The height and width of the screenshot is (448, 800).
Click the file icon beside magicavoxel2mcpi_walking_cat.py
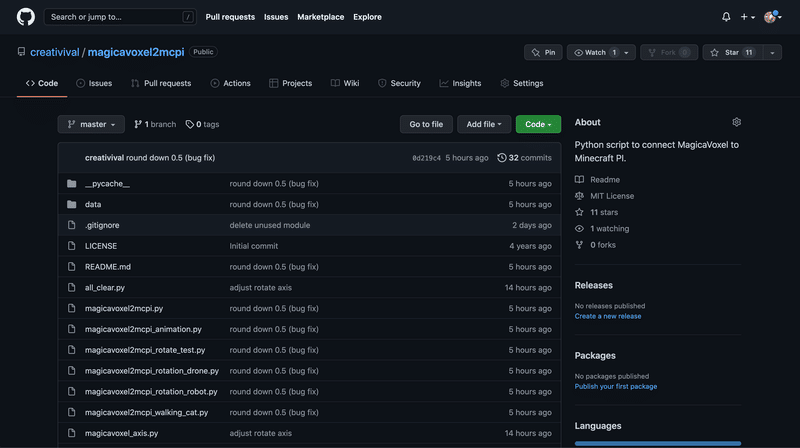click(71, 412)
